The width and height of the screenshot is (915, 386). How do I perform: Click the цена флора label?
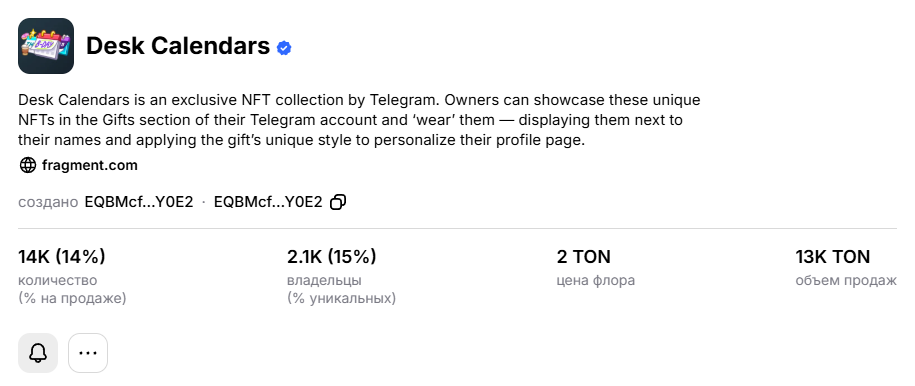[x=596, y=280]
